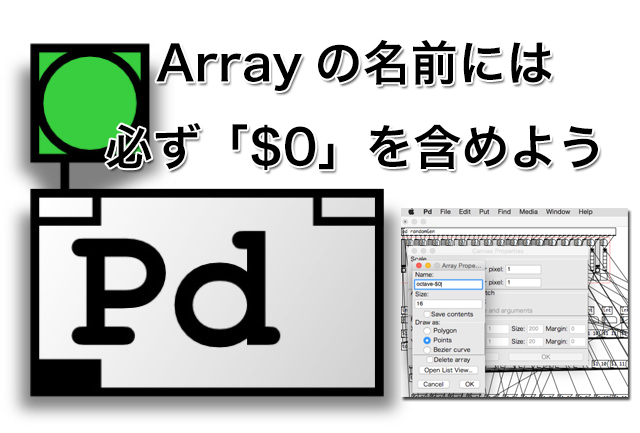The image size is (640, 433).
Task: Select the Points draw option
Action: [427, 340]
